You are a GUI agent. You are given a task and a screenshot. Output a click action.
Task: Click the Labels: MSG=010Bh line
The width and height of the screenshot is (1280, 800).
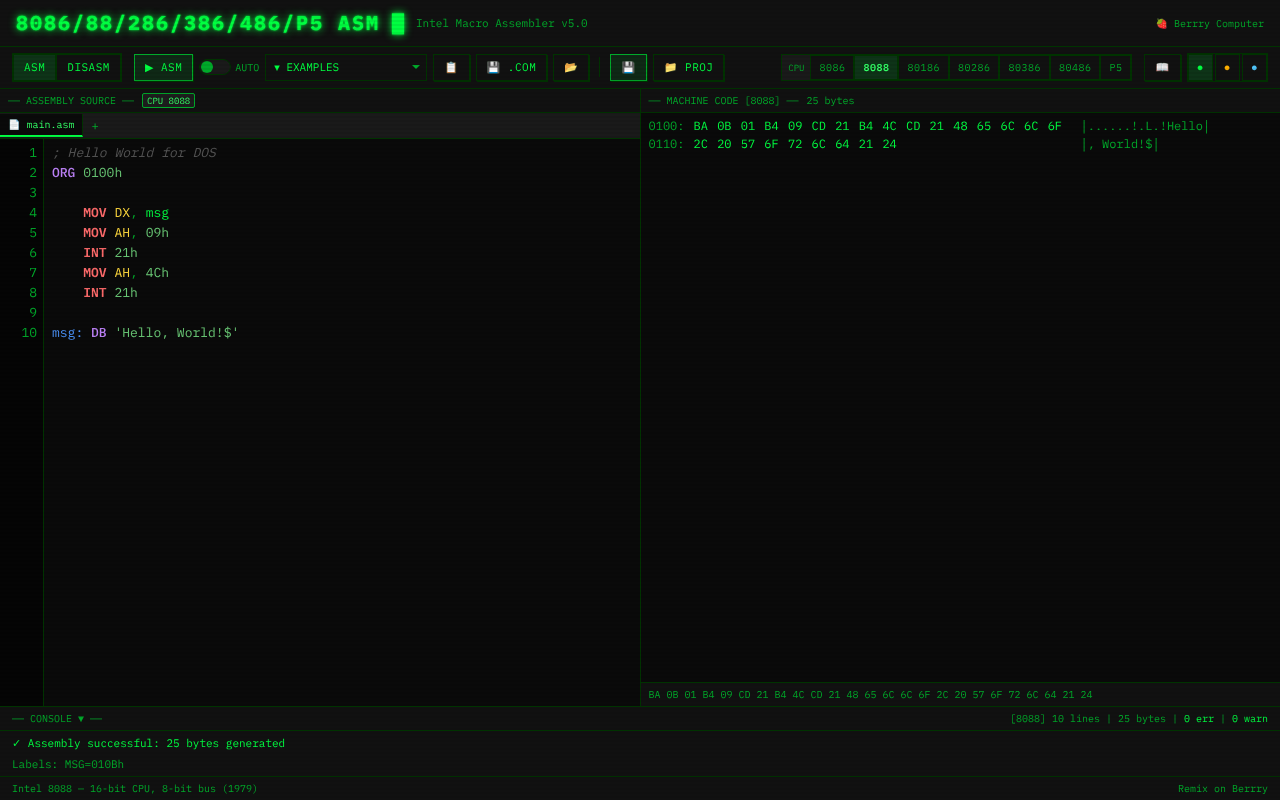coord(68,765)
